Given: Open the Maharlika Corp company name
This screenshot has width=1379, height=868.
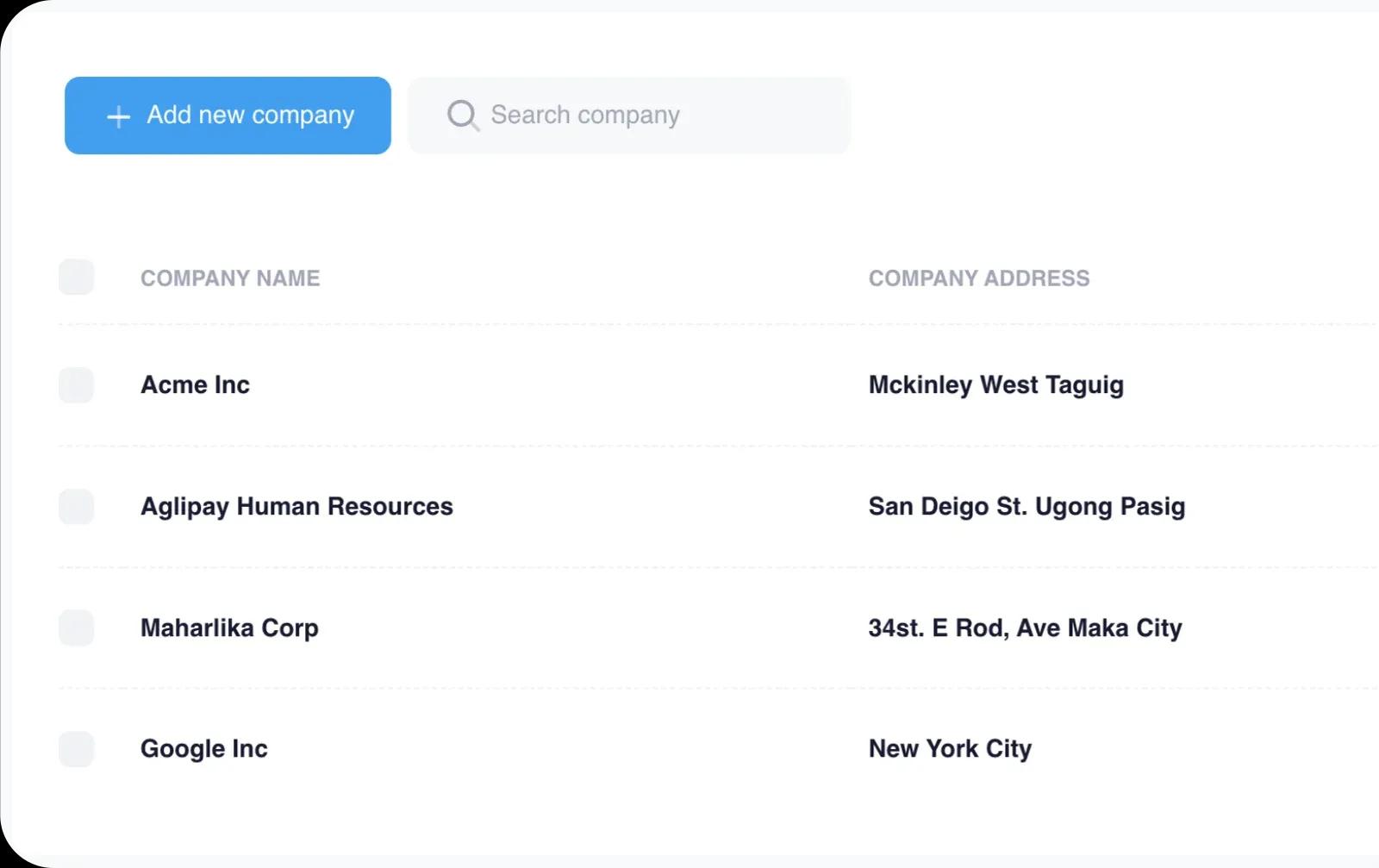Looking at the screenshot, I should click(229, 628).
